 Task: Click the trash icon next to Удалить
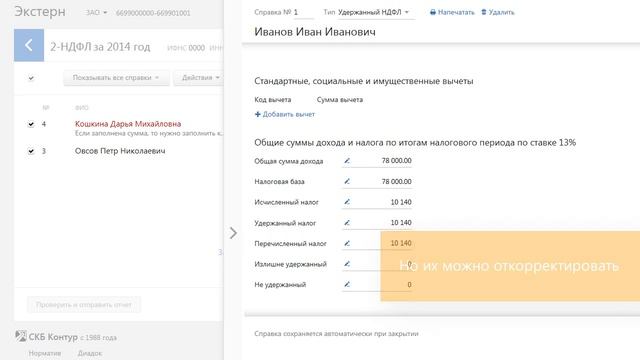point(484,12)
